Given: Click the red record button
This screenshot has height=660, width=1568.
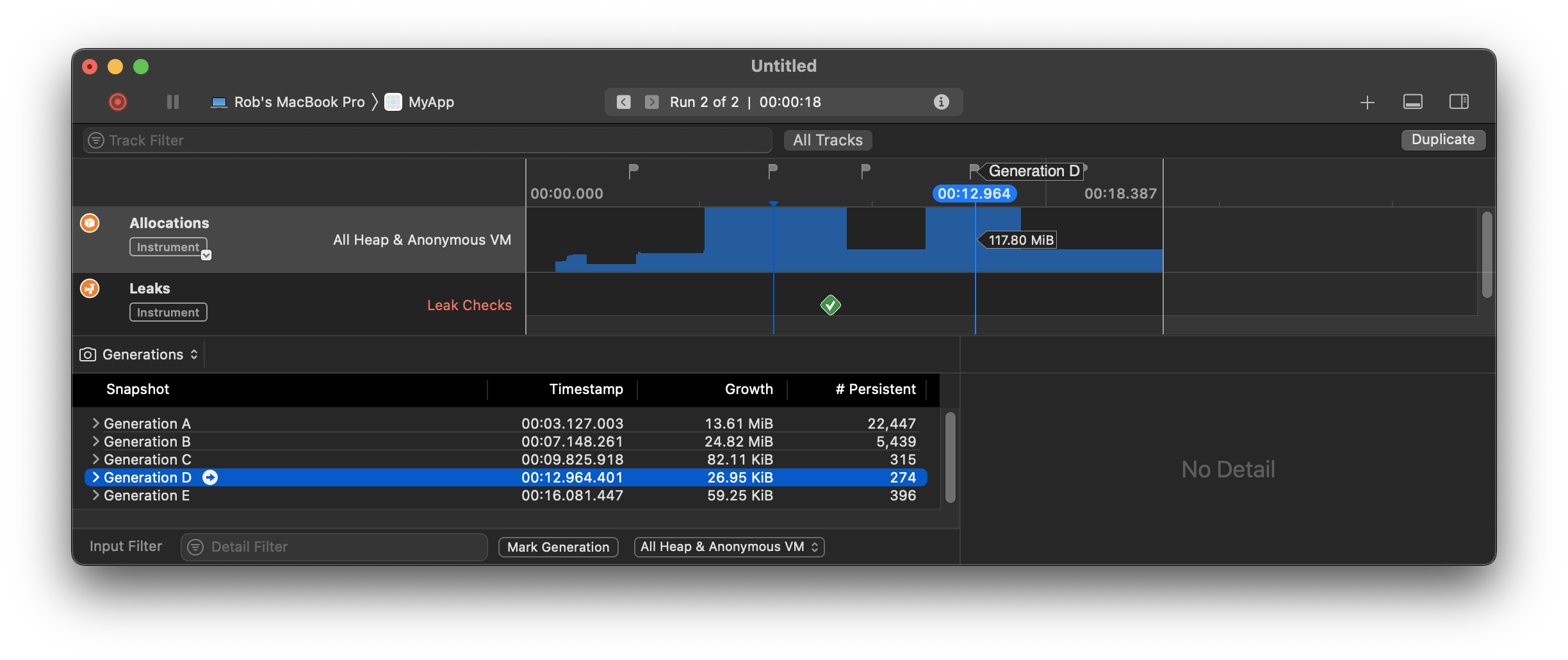Looking at the screenshot, I should click(118, 102).
